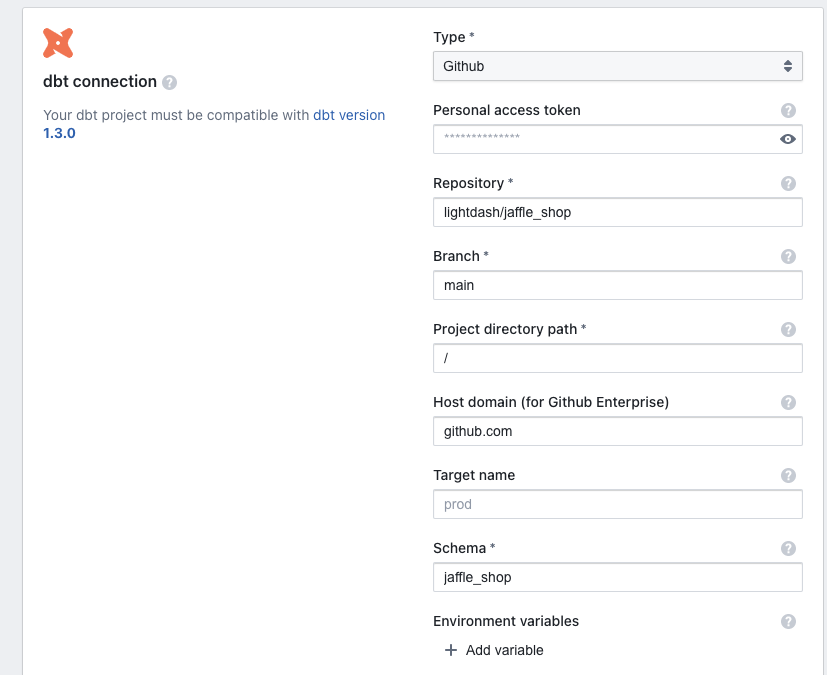Select the Host domain field showing github.com
Image resolution: width=827 pixels, height=675 pixels.
tap(617, 431)
